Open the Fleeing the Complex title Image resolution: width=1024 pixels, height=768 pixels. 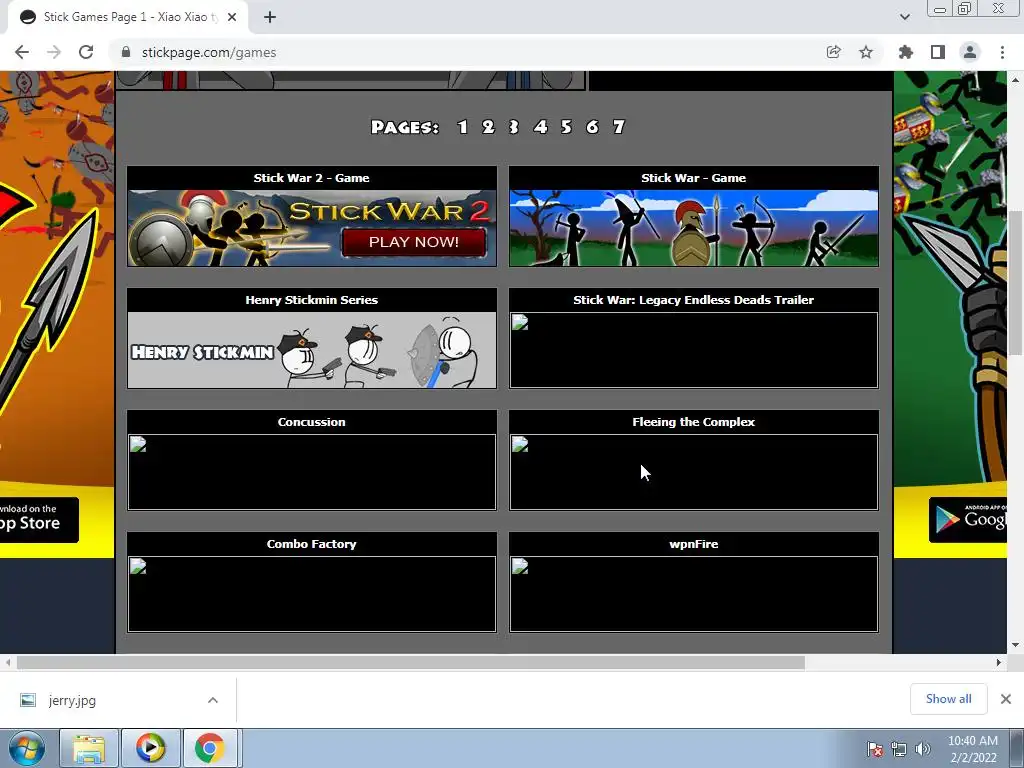point(694,422)
